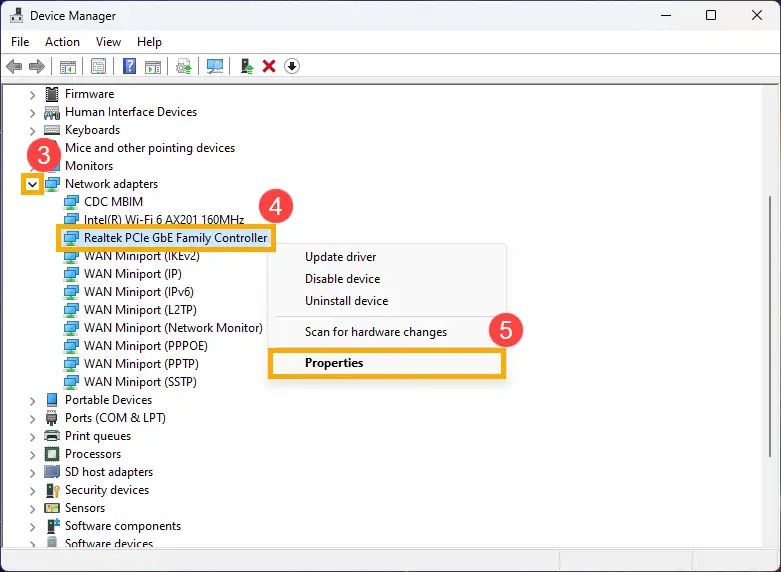Image resolution: width=781 pixels, height=572 pixels.
Task: Select Disable device in the context menu
Action: [342, 279]
